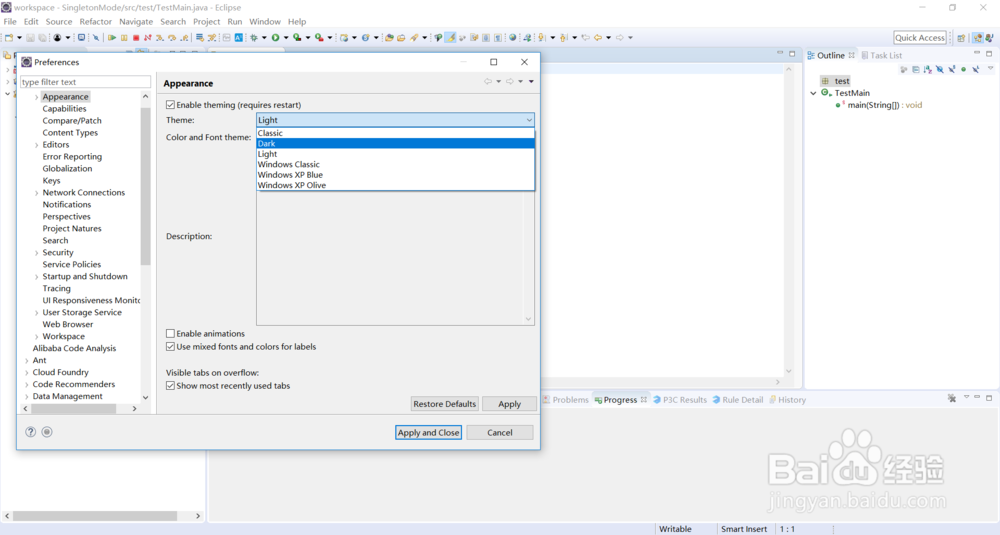Toggle Enable theming checkbox
Viewport: 1000px width, 535px height.
pyautogui.click(x=170, y=105)
